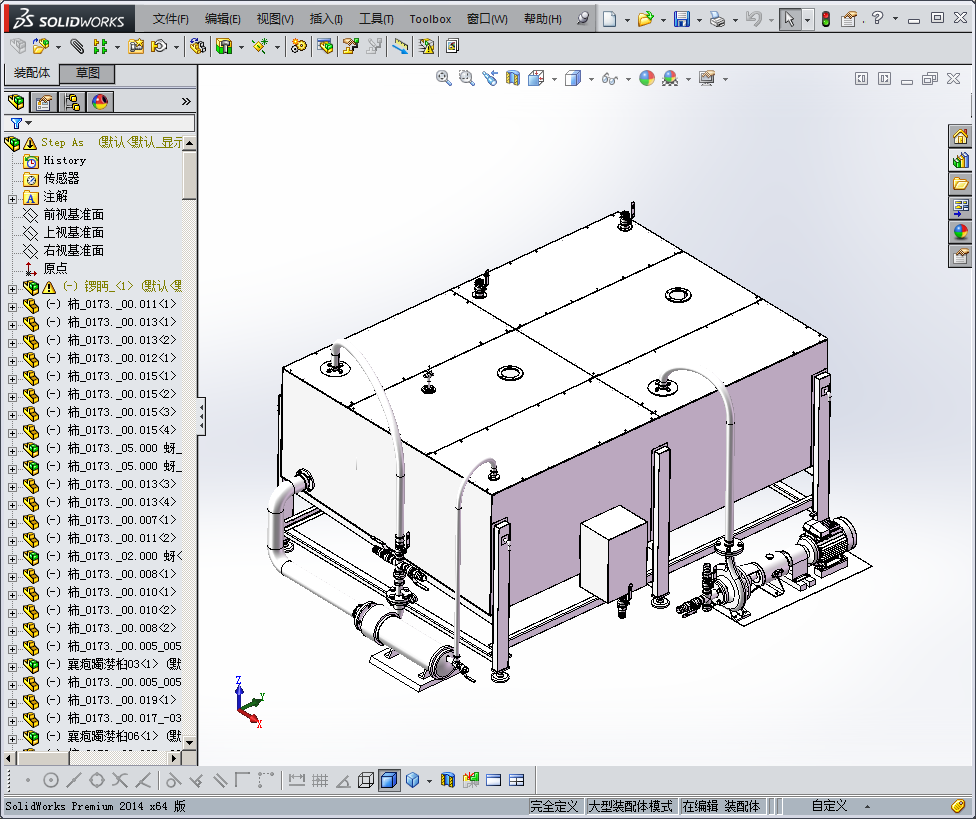976x819 pixels.
Task: Click the DisplayManager color ball icon
Action: (100, 101)
